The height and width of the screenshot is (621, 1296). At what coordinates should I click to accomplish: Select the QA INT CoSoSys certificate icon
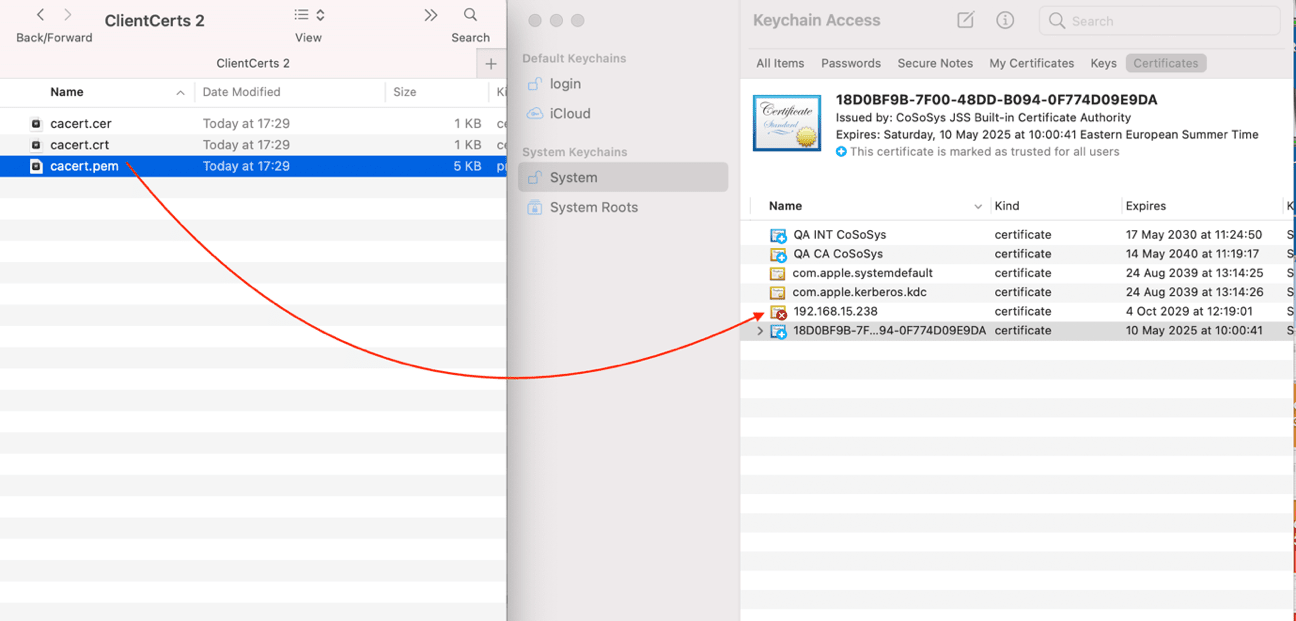[x=778, y=236]
